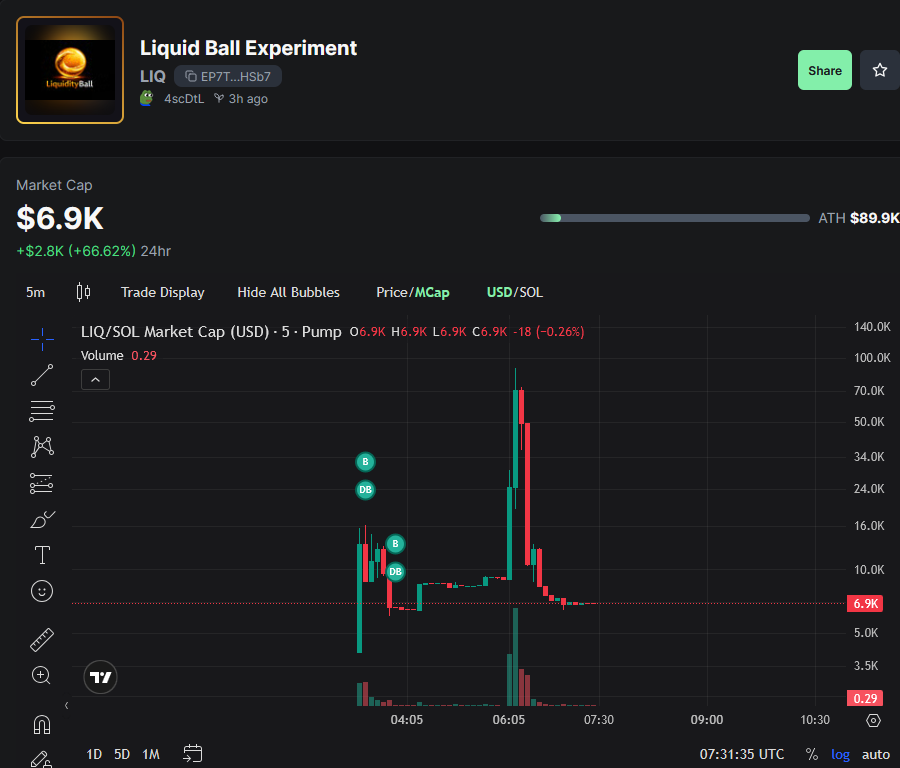Image resolution: width=900 pixels, height=768 pixels.
Task: Click the upper DB trade bubble
Action: coord(365,490)
